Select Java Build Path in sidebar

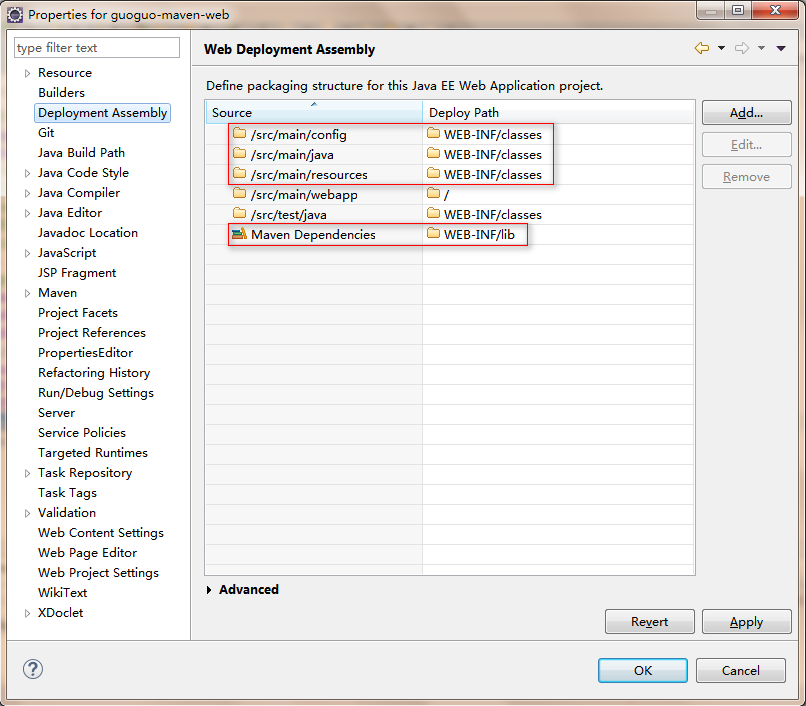point(81,153)
